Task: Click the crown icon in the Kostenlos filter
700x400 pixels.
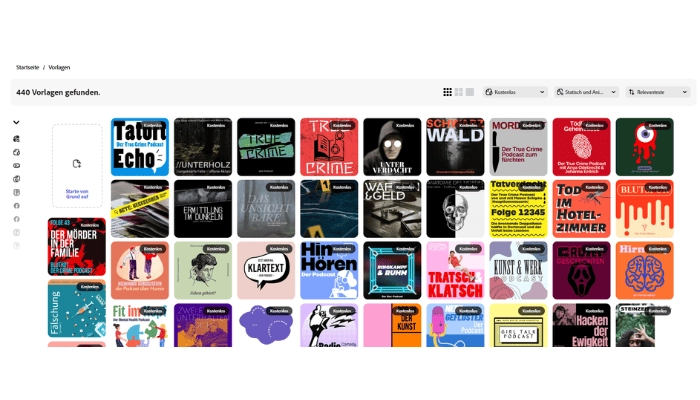Action: pos(489,92)
